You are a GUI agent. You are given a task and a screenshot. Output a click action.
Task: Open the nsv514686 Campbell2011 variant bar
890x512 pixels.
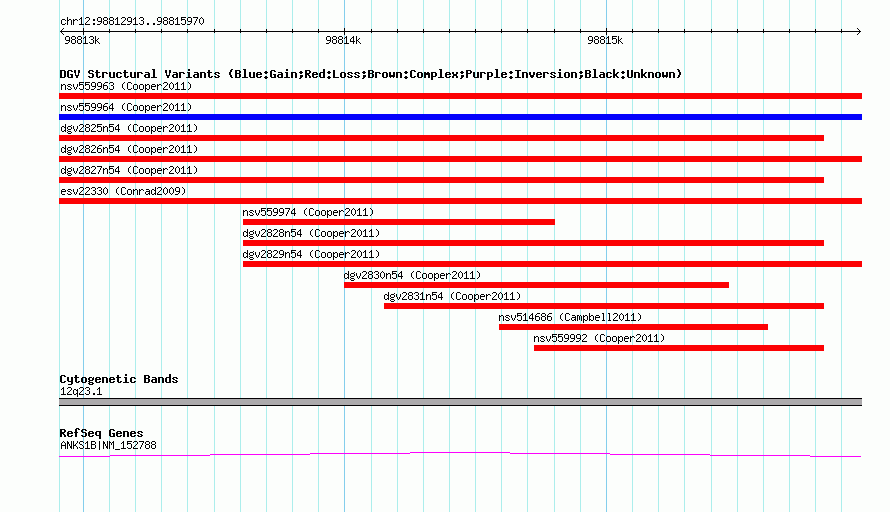pyautogui.click(x=633, y=327)
